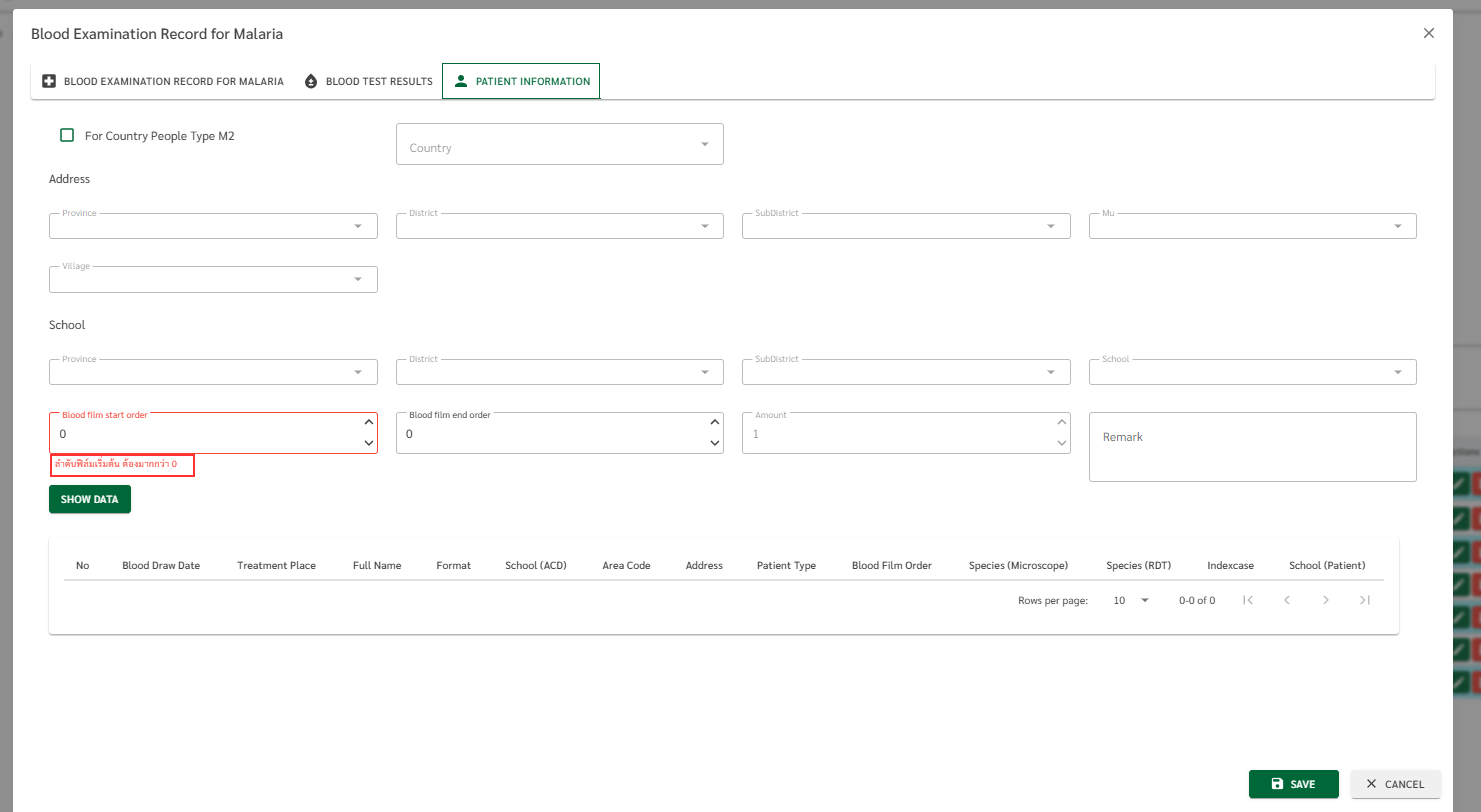This screenshot has width=1481, height=812.
Task: Expand Address Province dropdown
Action: (x=213, y=226)
